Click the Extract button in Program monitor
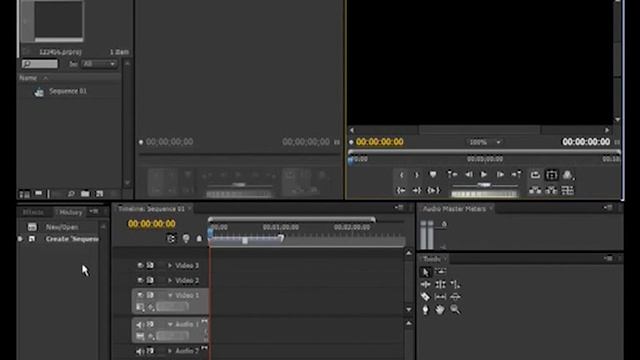 point(551,191)
